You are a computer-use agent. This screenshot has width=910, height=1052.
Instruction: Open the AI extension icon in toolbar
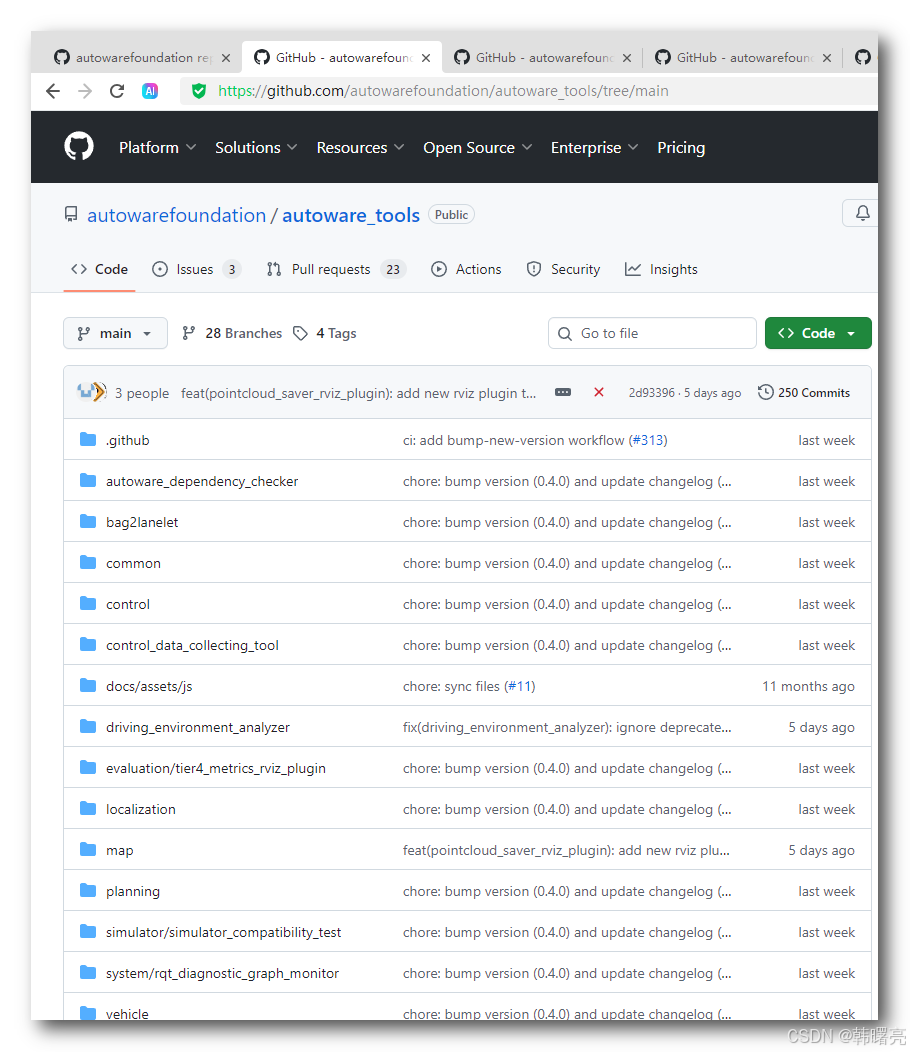[150, 91]
